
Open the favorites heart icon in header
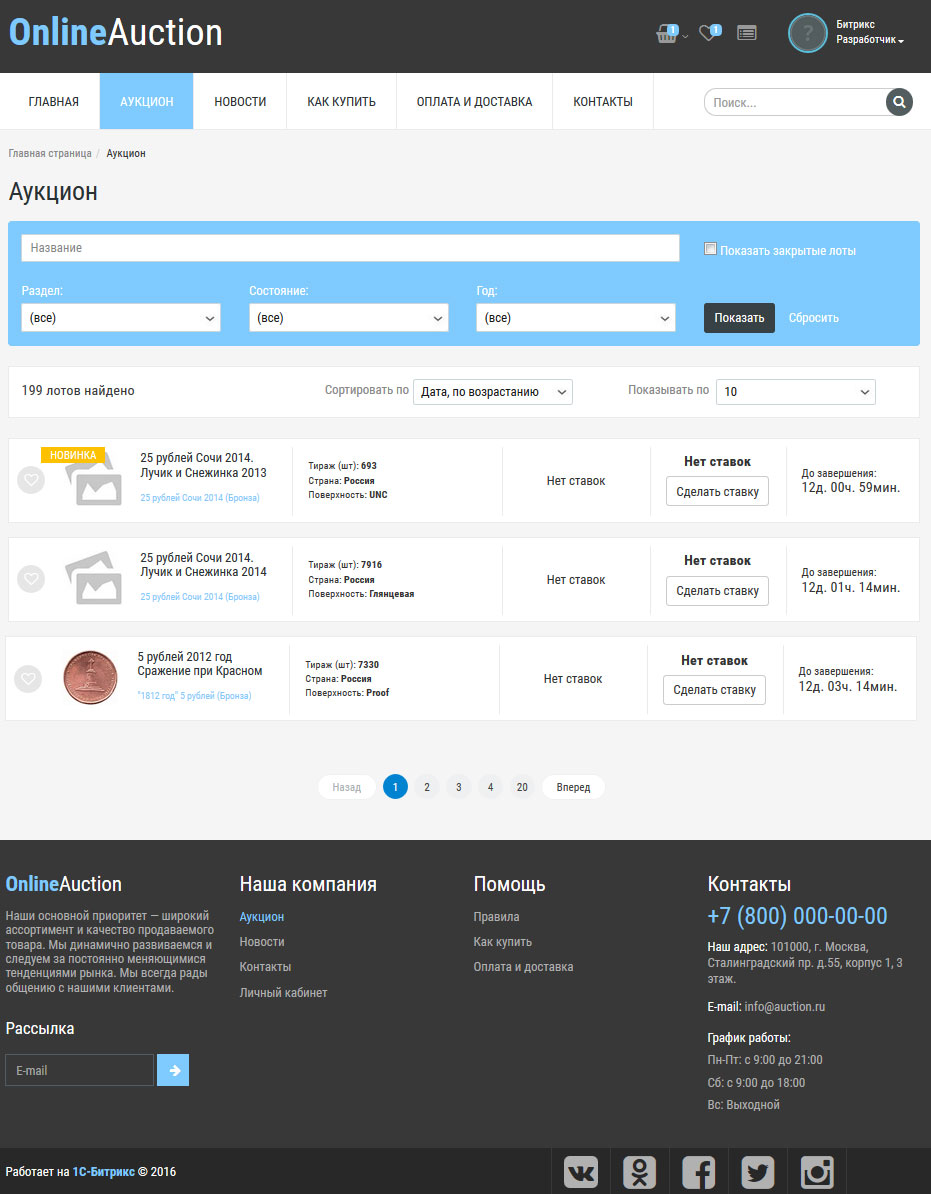[x=708, y=34]
